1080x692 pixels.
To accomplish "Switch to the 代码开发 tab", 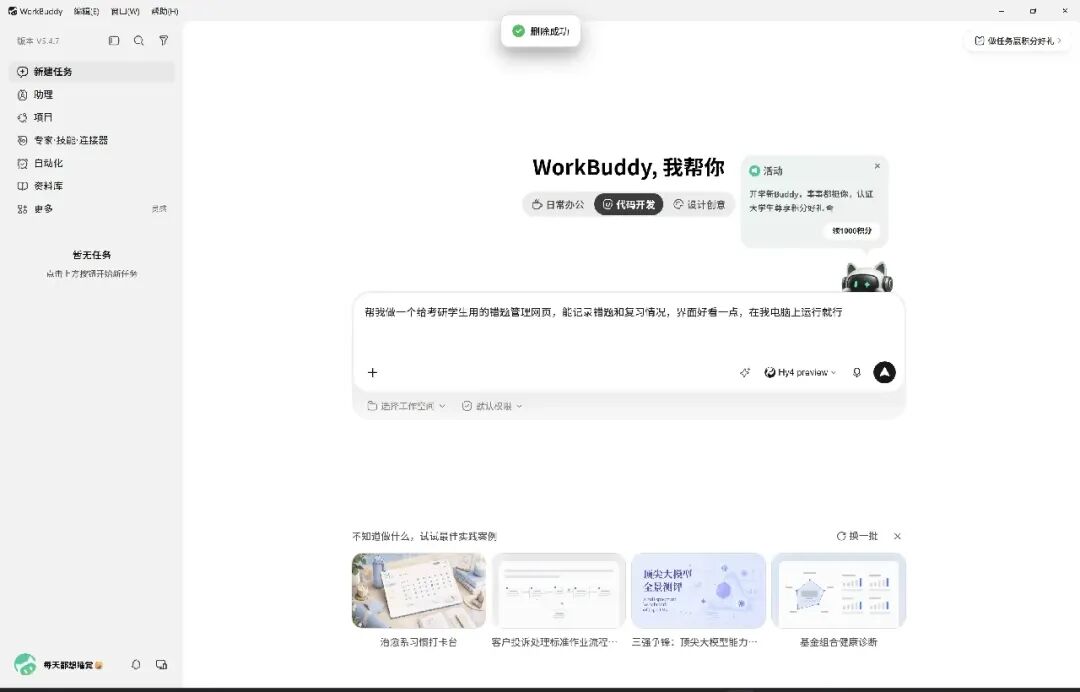I will click(629, 205).
